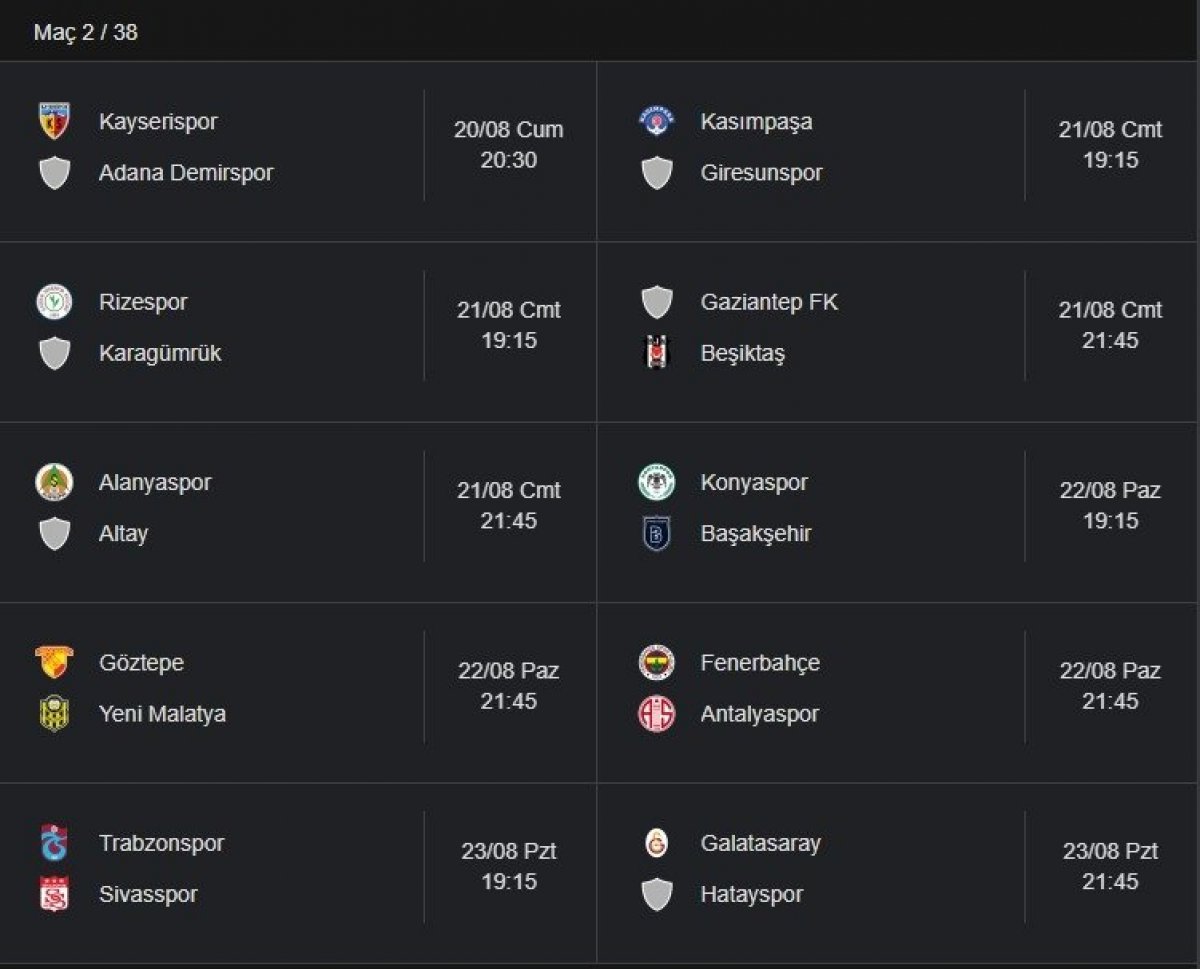1200x969 pixels.
Task: Click the Fenerbahçe club crest
Action: click(x=657, y=662)
